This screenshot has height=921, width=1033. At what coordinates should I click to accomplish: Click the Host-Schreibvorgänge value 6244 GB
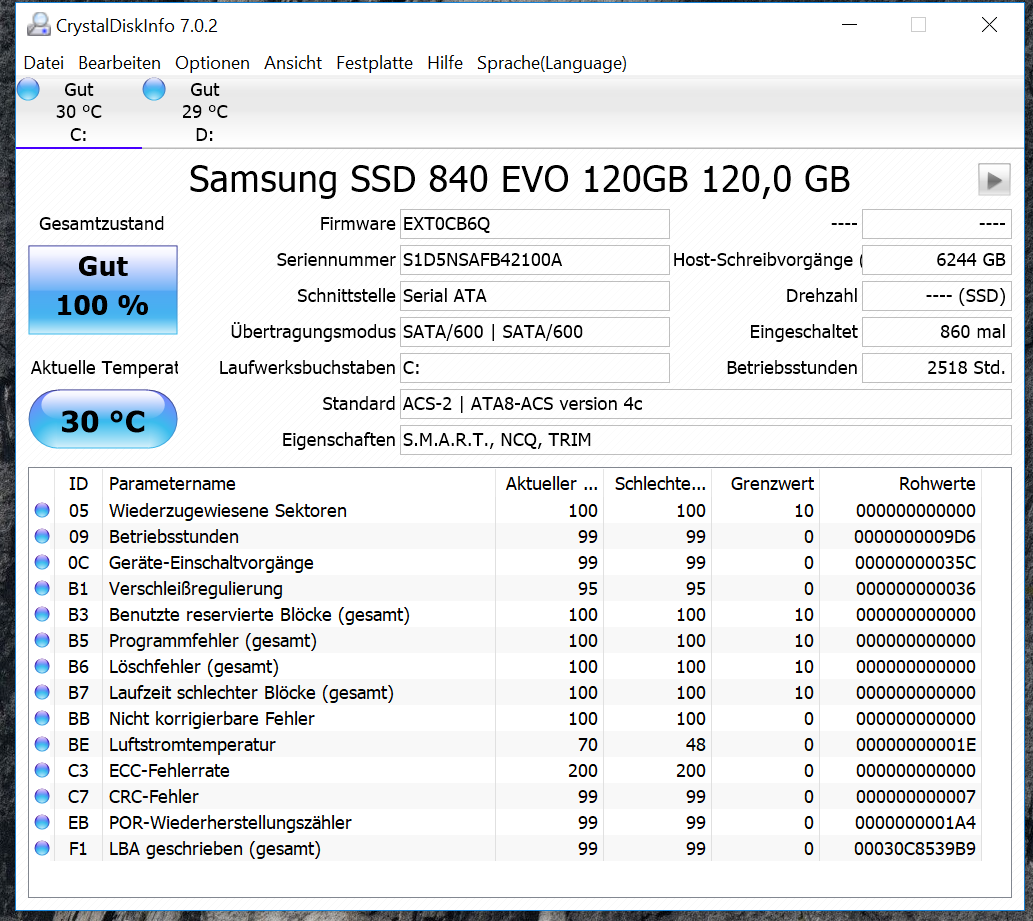point(937,260)
